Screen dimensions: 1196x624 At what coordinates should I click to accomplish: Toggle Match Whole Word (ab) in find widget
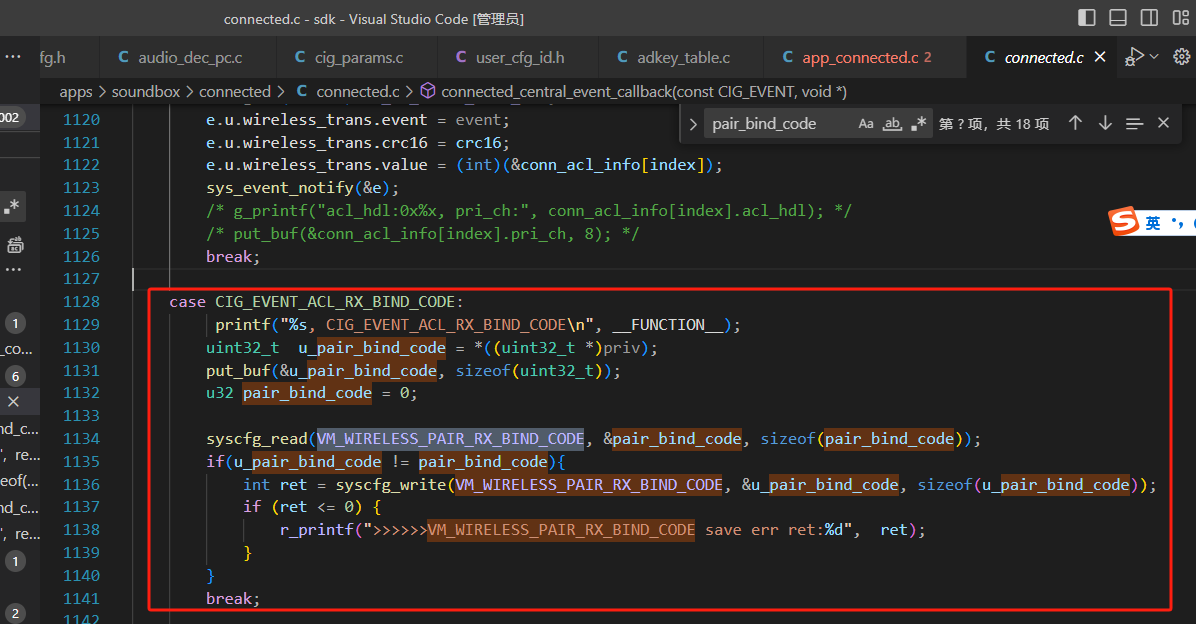892,124
